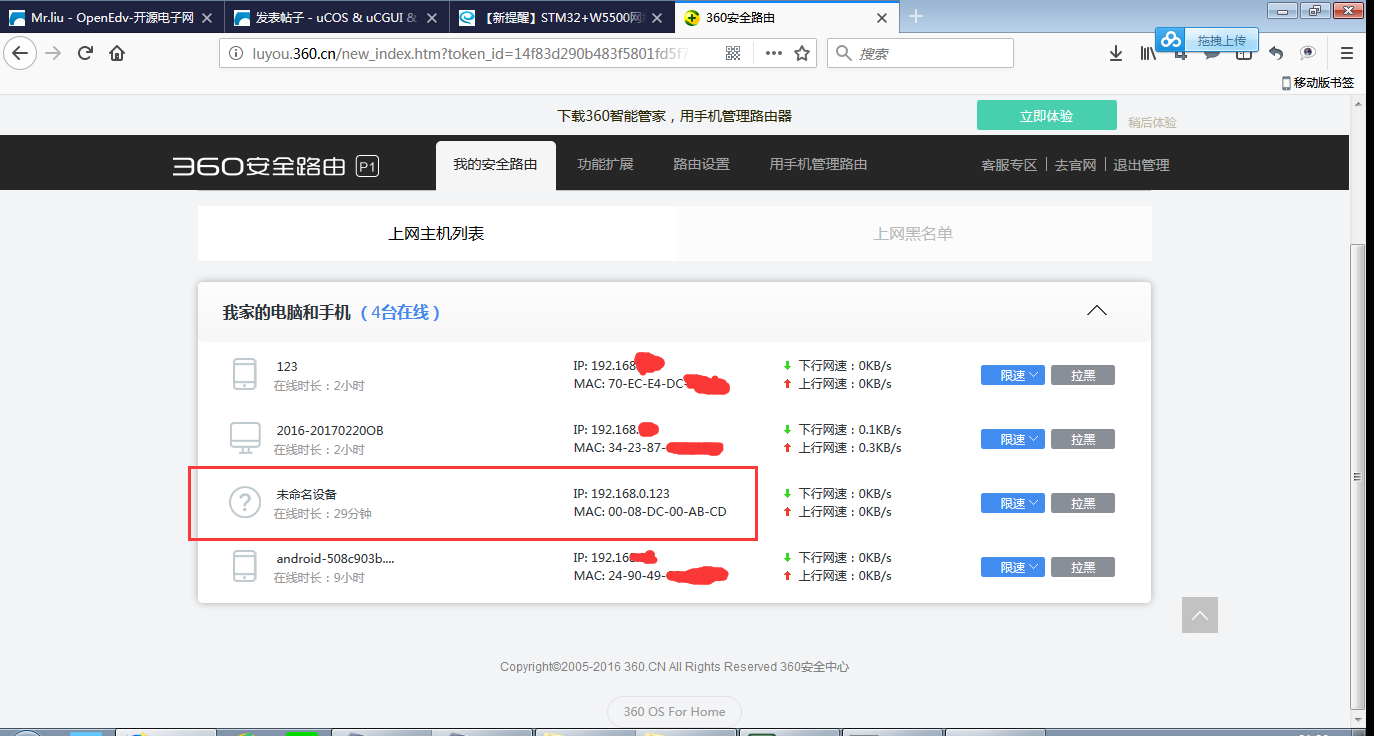1374x736 pixels.
Task: Blacklist 2016-20170220OB with 拉黑
Action: 1083,439
